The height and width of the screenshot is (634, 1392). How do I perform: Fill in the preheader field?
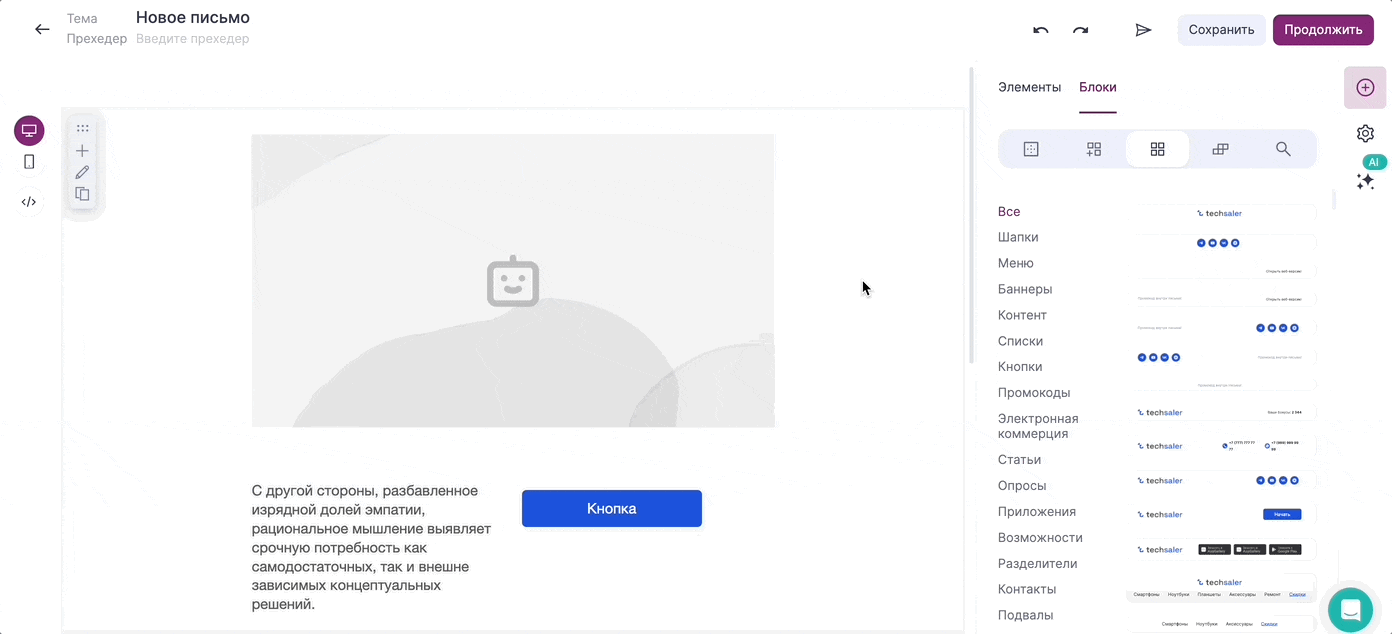193,39
